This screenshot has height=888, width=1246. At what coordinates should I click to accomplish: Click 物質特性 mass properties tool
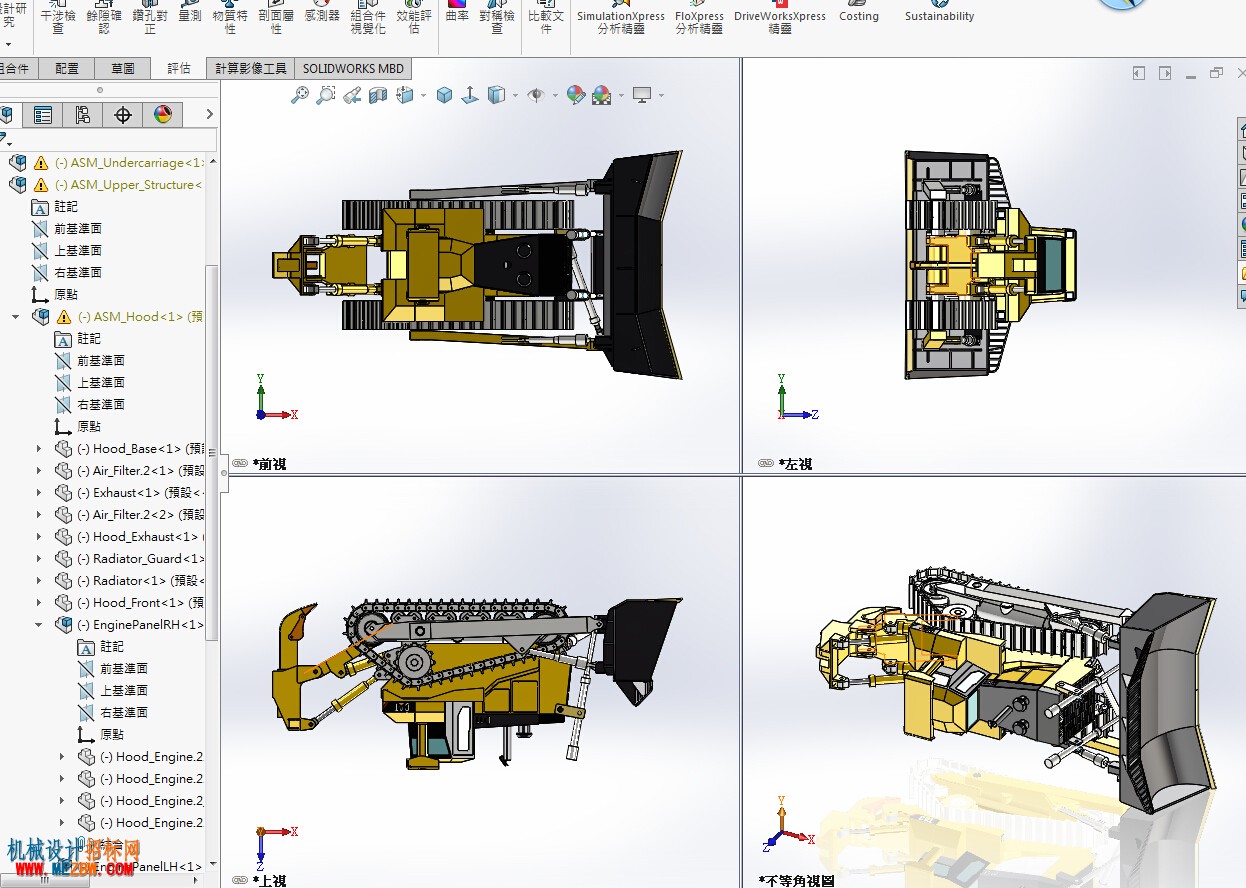[230, 17]
